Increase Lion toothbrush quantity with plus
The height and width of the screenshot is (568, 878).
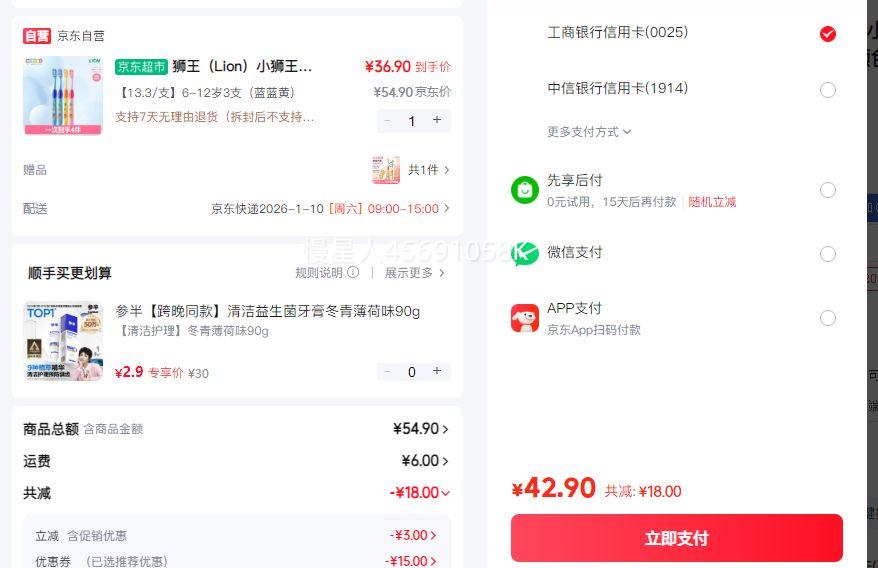437,120
